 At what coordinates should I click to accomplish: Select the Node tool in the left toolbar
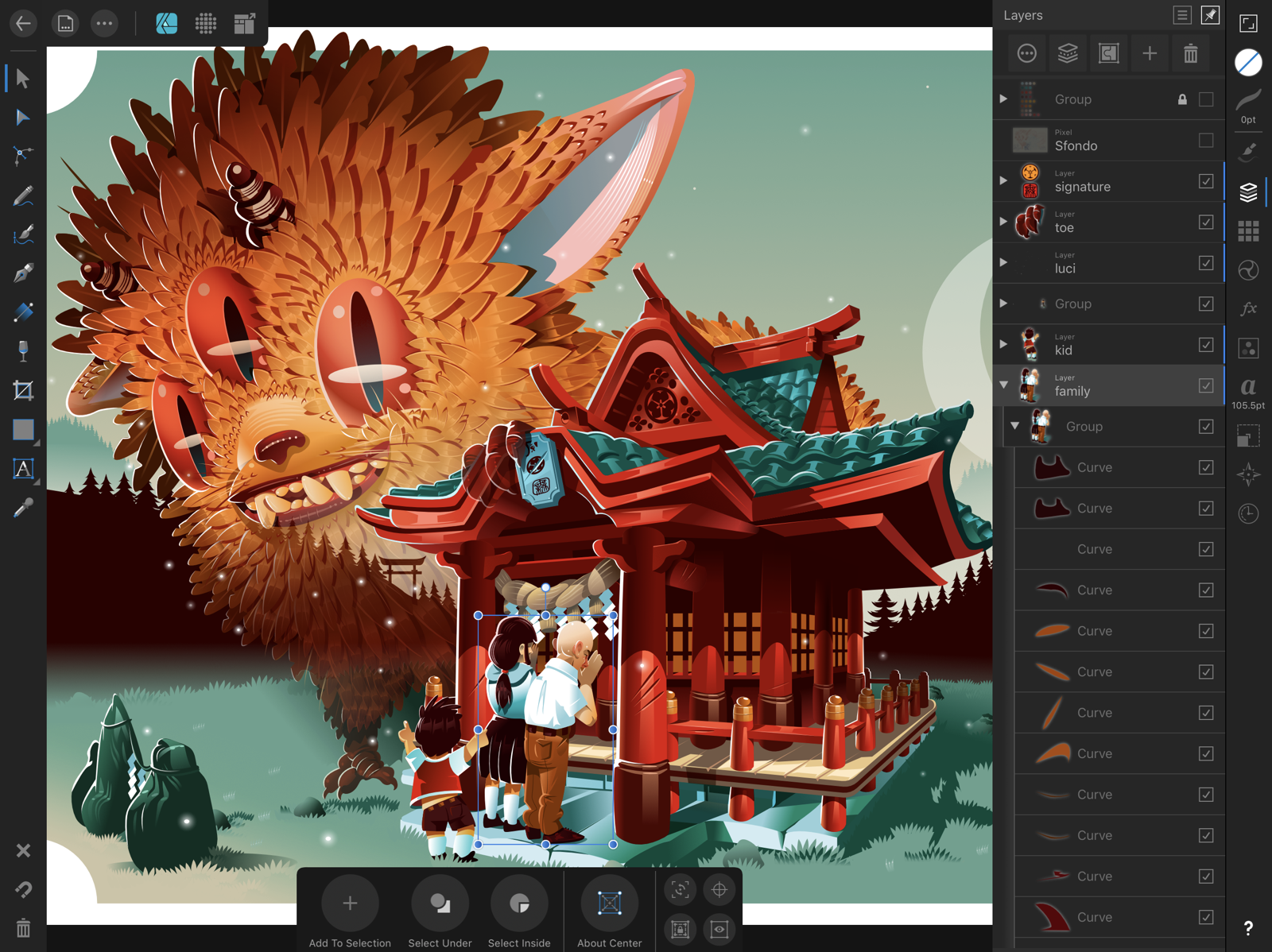(23, 118)
